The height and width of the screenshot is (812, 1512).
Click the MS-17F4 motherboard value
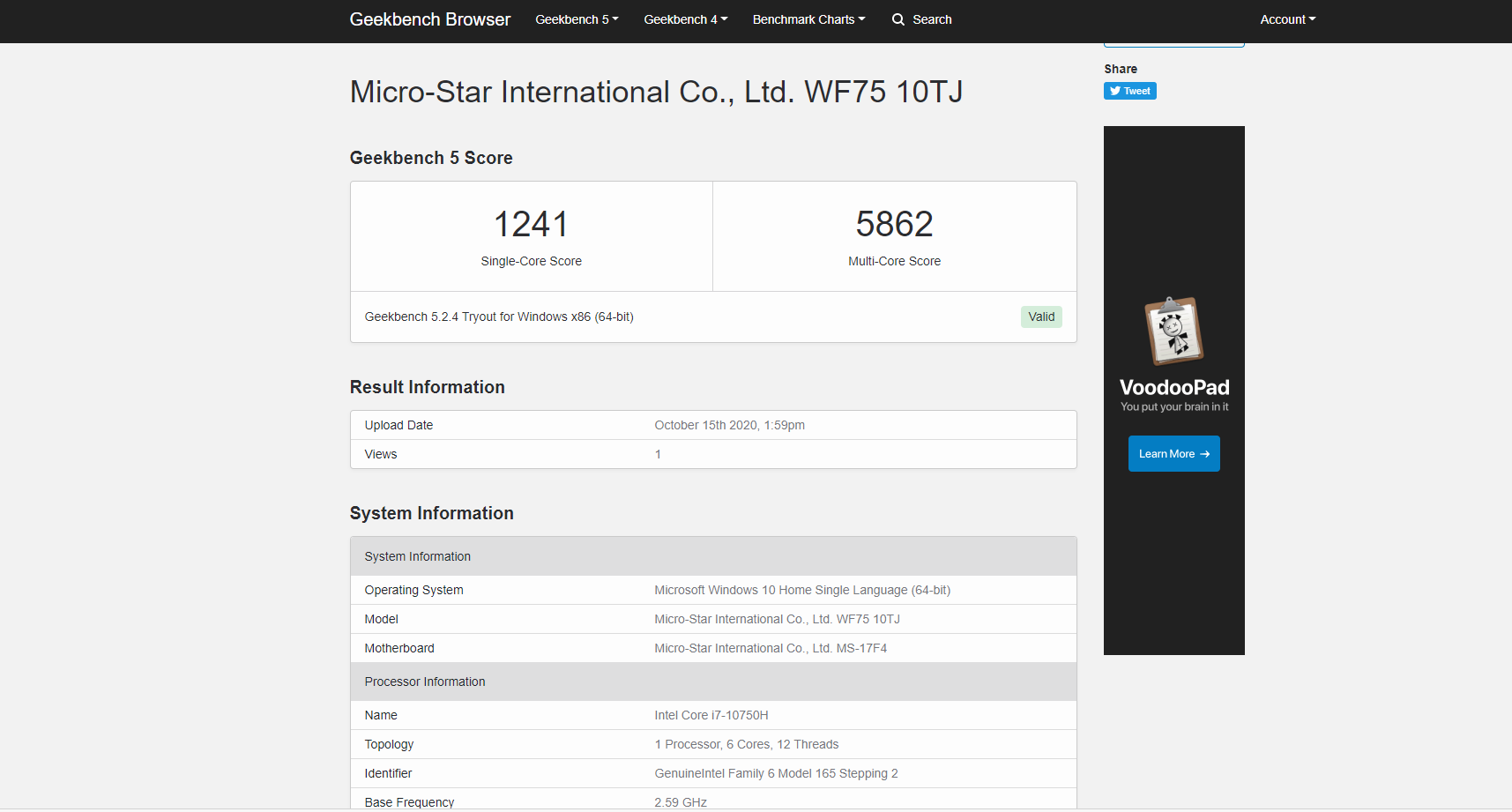(771, 648)
